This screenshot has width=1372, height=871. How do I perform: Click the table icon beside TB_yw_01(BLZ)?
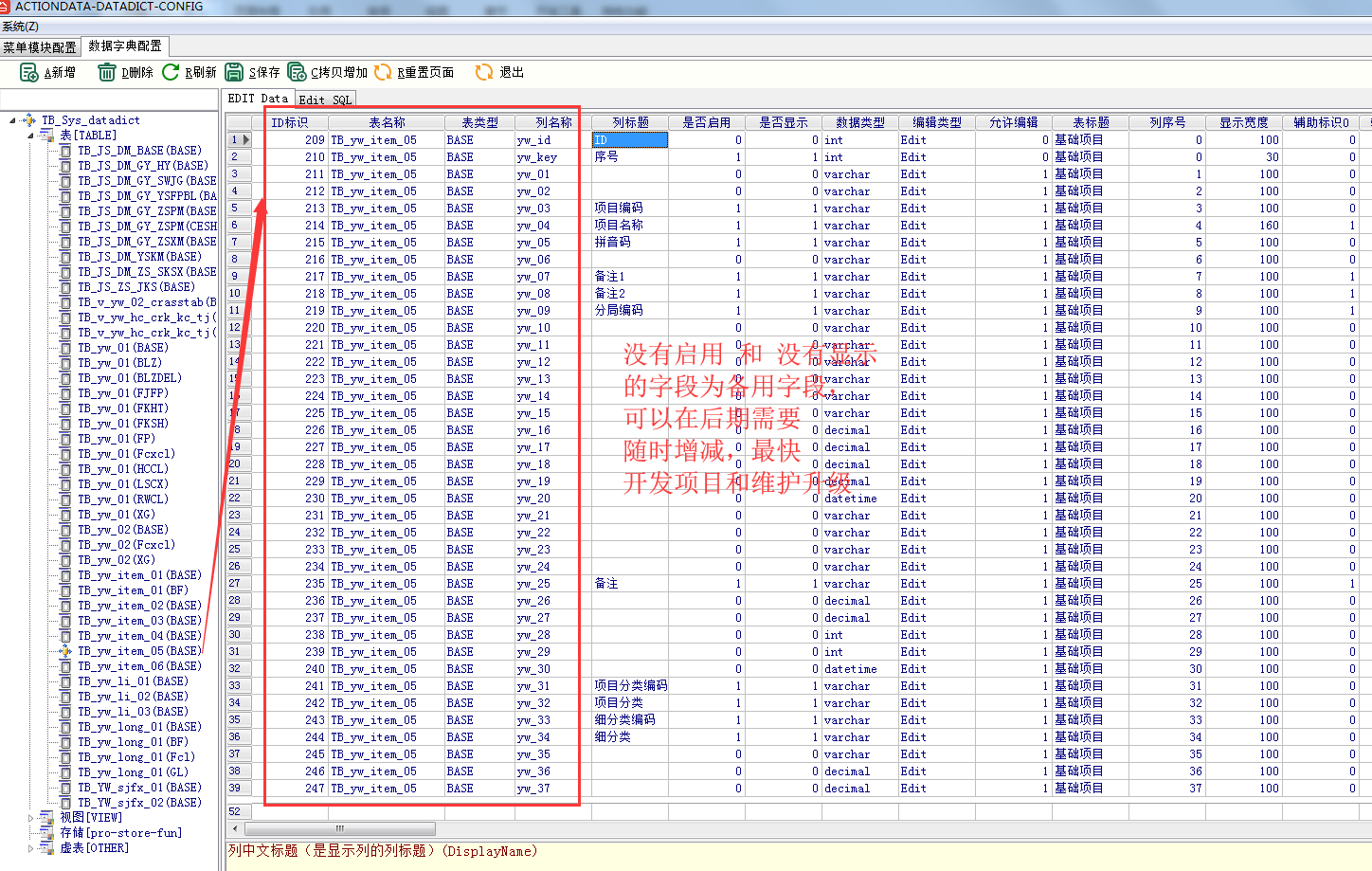(x=65, y=363)
